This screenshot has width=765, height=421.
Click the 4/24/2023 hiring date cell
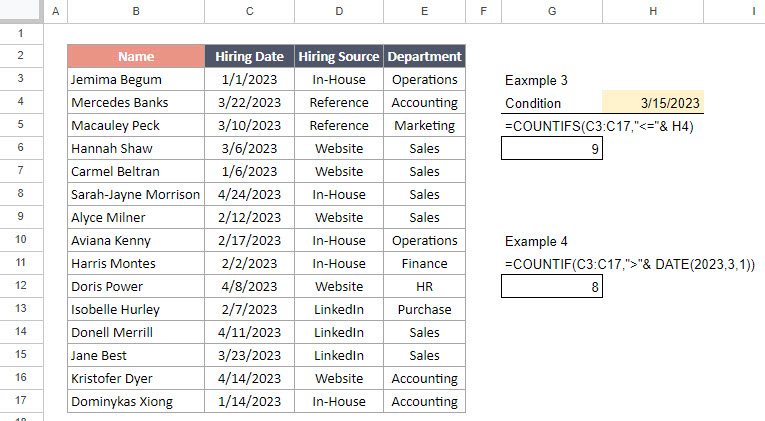pyautogui.click(x=249, y=194)
